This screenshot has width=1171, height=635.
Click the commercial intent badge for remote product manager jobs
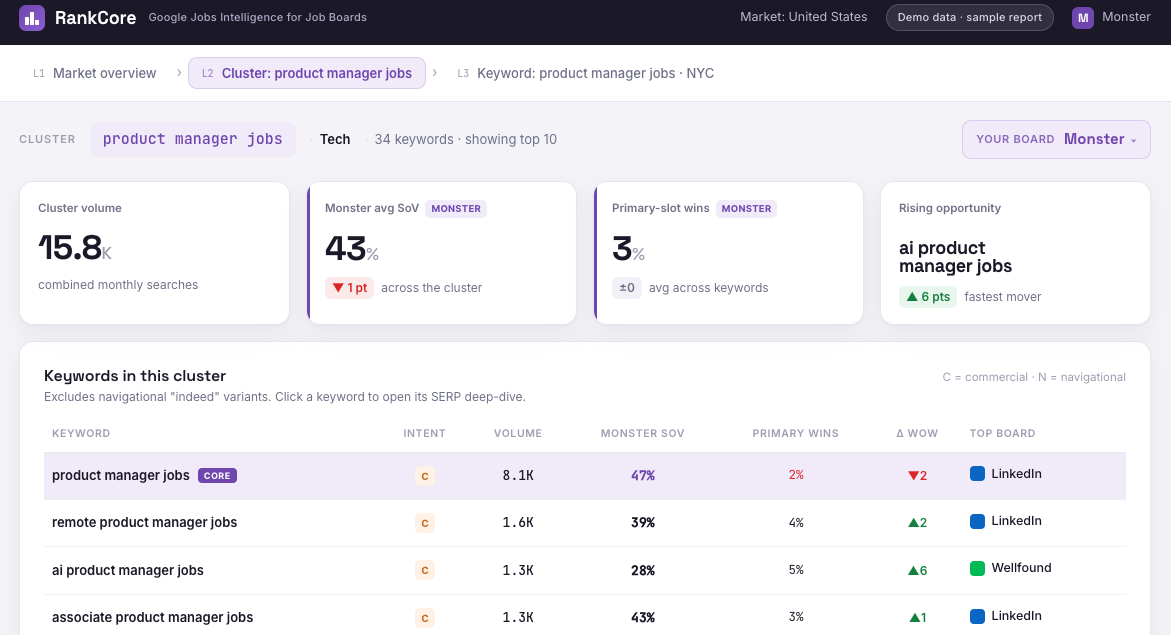tap(425, 523)
